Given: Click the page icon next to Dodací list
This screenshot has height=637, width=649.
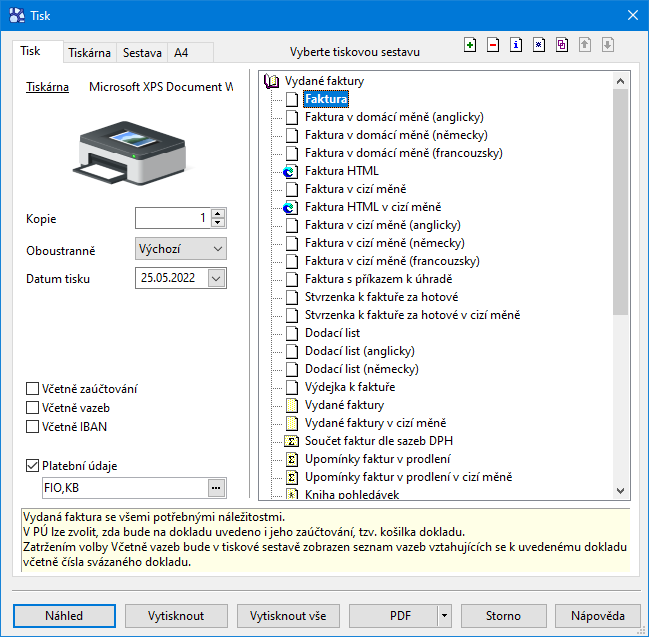Looking at the screenshot, I should point(292,333).
